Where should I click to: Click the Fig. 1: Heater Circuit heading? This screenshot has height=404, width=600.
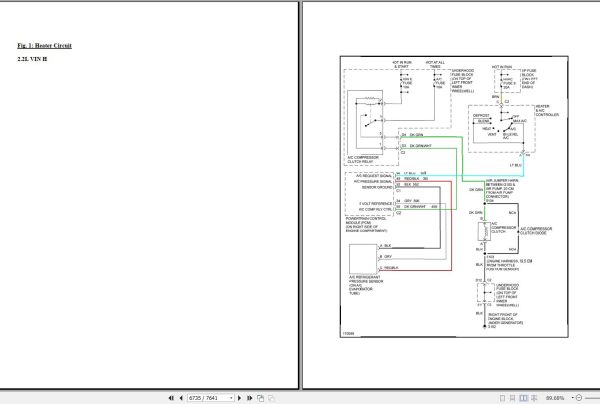tap(44, 46)
